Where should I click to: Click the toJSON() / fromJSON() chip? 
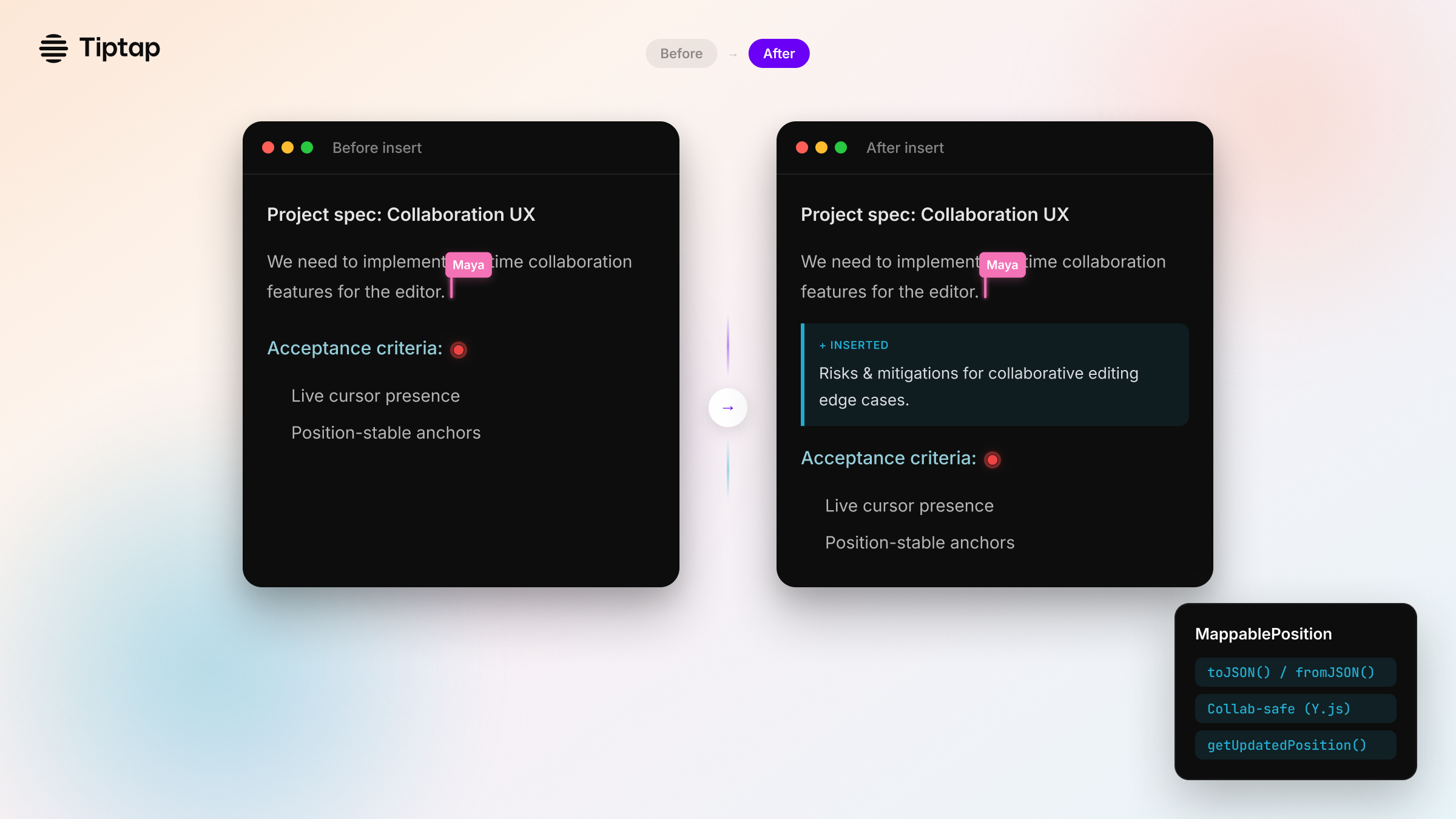1296,672
